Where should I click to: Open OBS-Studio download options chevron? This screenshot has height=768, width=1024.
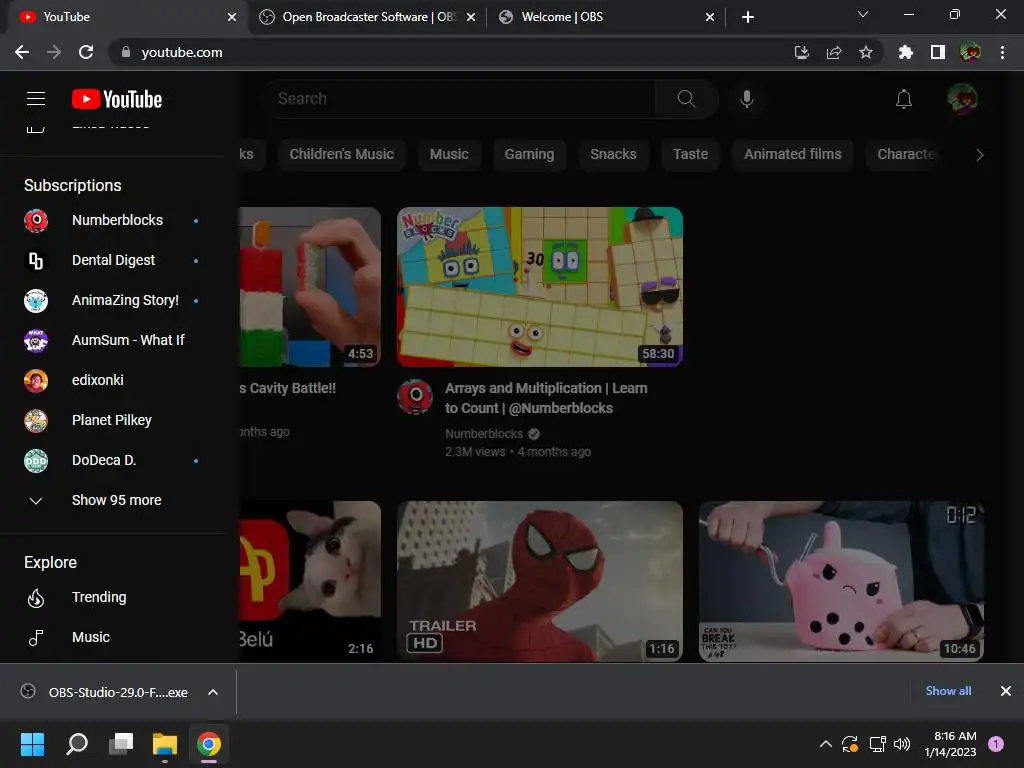(213, 692)
